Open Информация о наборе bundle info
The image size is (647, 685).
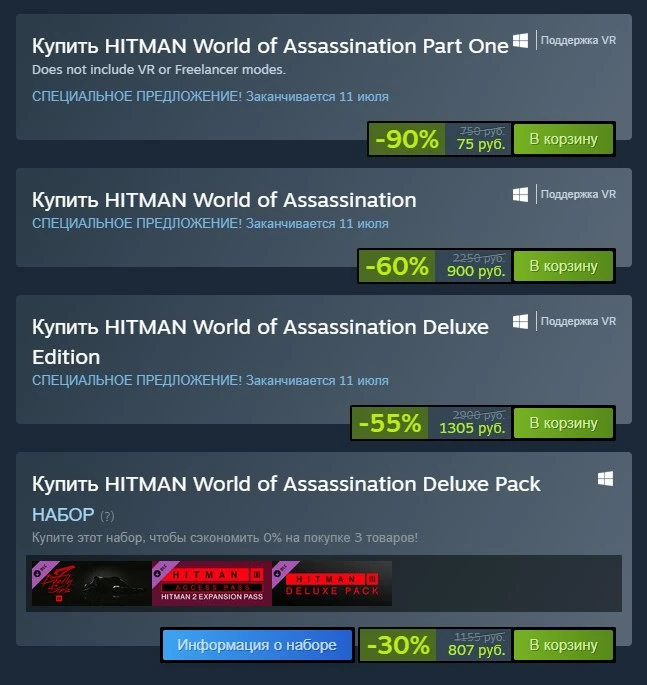[x=257, y=645]
